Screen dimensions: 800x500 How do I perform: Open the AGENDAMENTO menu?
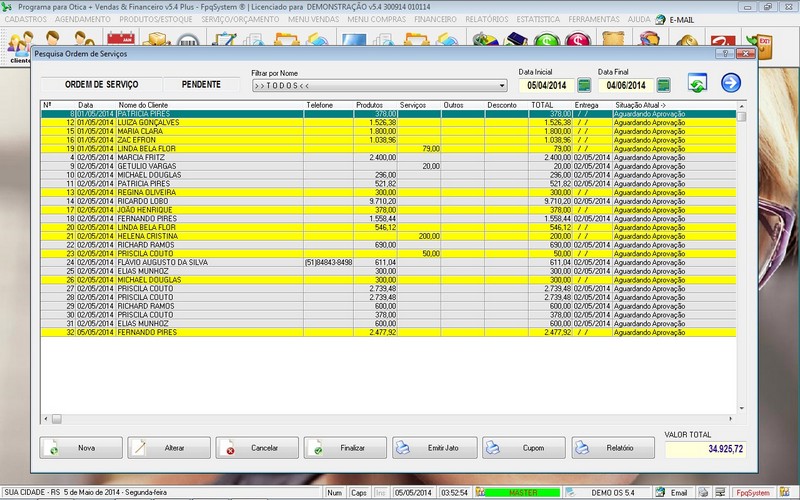tap(83, 19)
